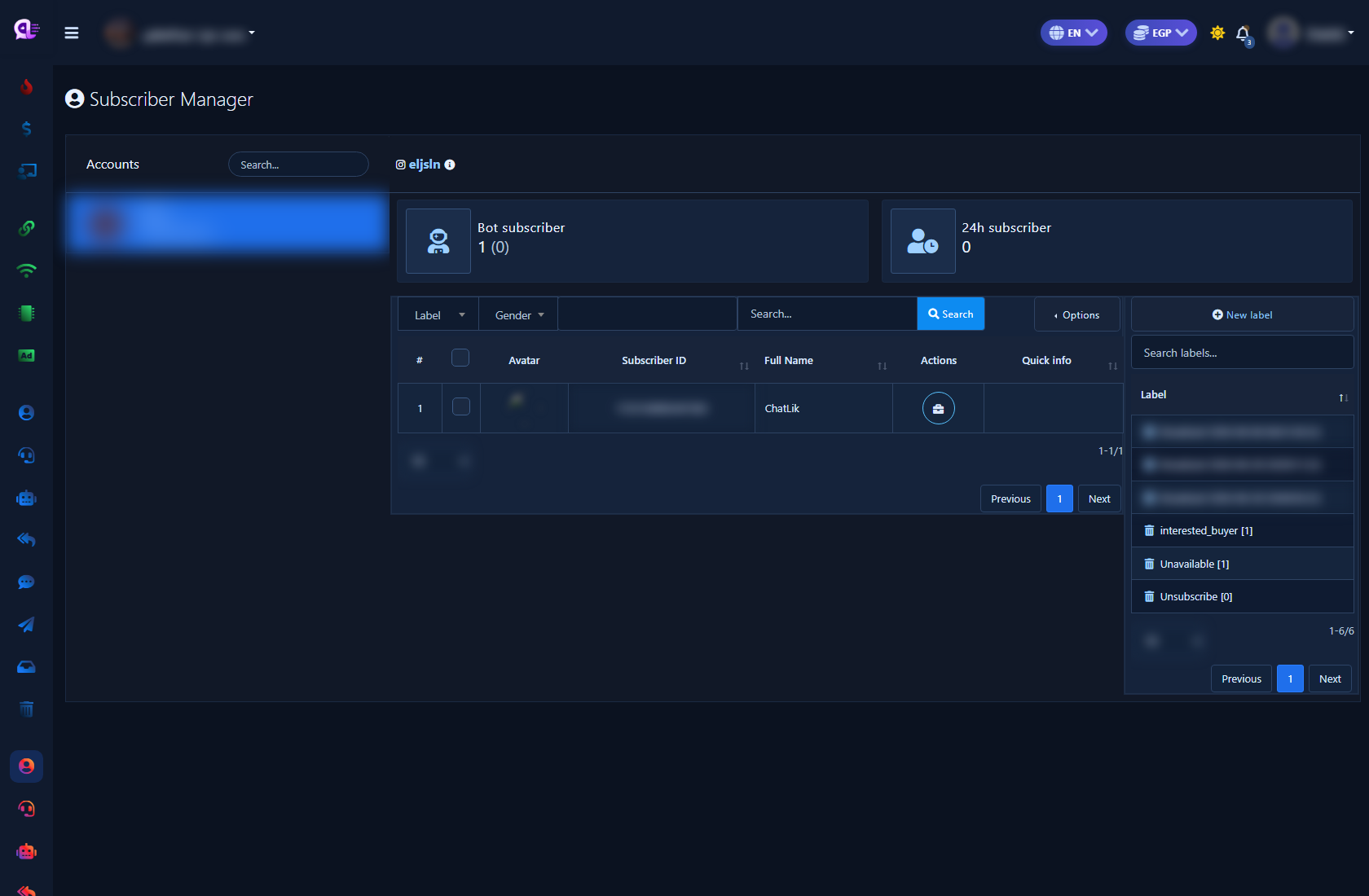The height and width of the screenshot is (896, 1369).
Task: Open the inbox tray sidebar icon
Action: [26, 666]
